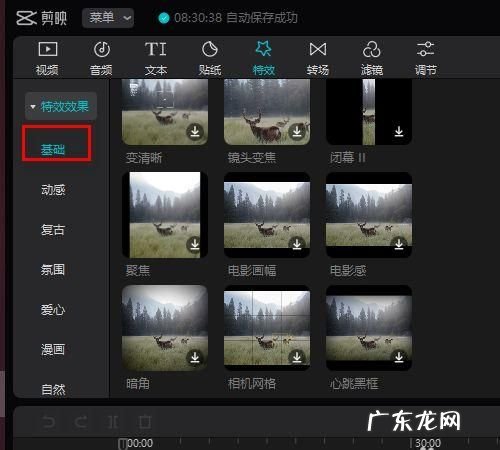500x450 pixels.
Task: Open the 滤镜 (Filter) tab icon
Action: (x=371, y=49)
